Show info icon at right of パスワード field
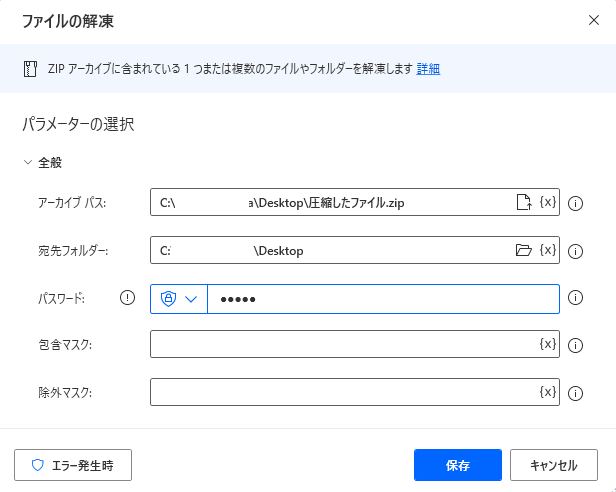 point(575,297)
